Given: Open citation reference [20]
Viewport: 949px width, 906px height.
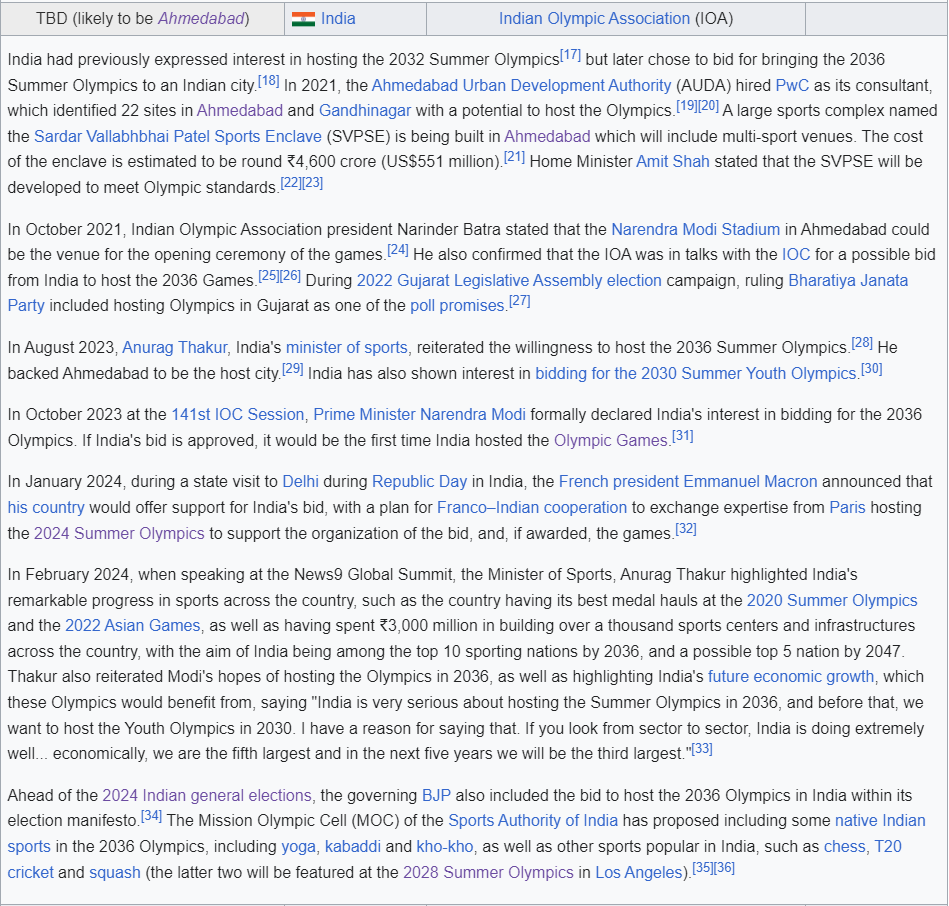Looking at the screenshot, I should click(708, 106).
